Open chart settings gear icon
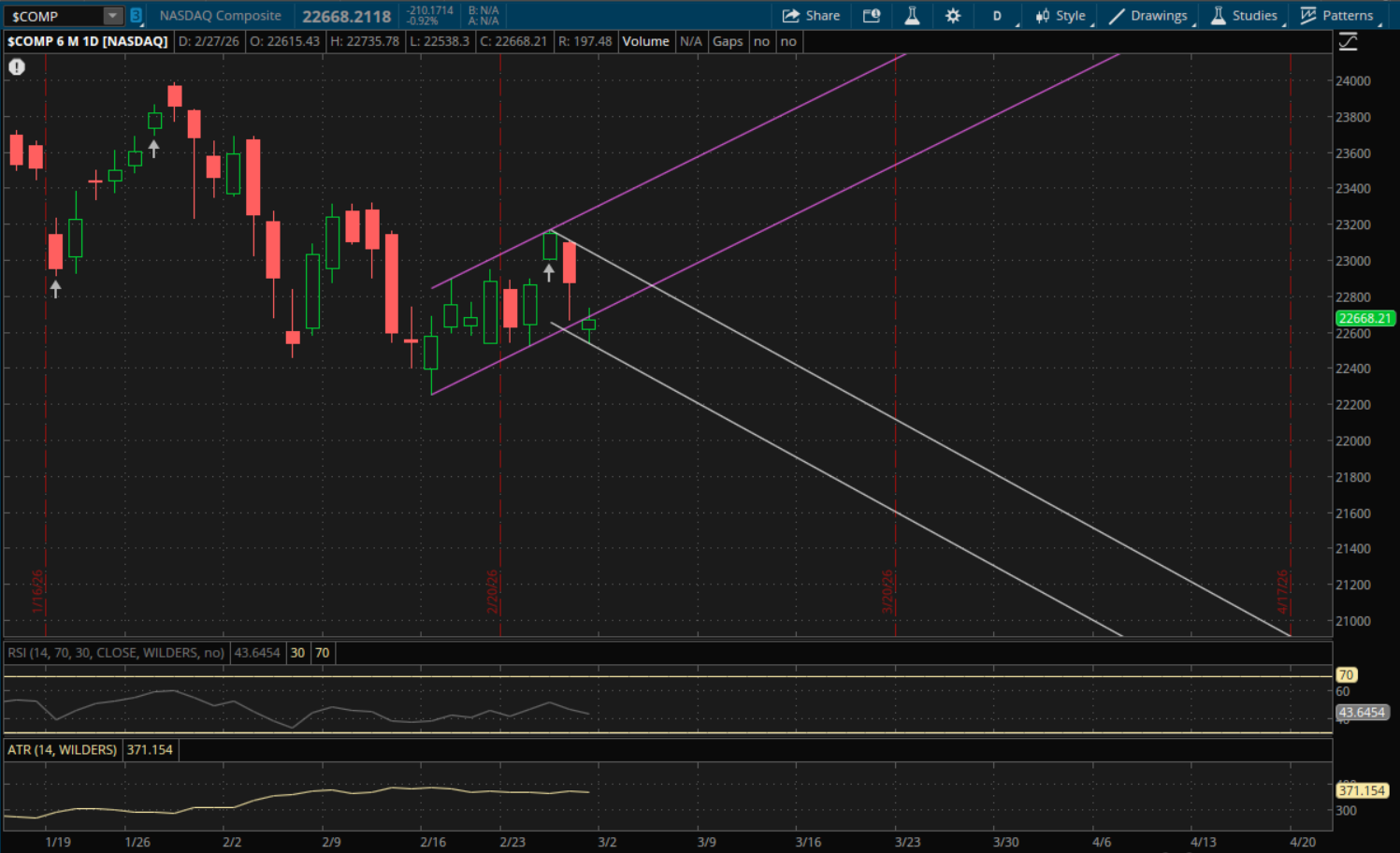 (x=953, y=16)
